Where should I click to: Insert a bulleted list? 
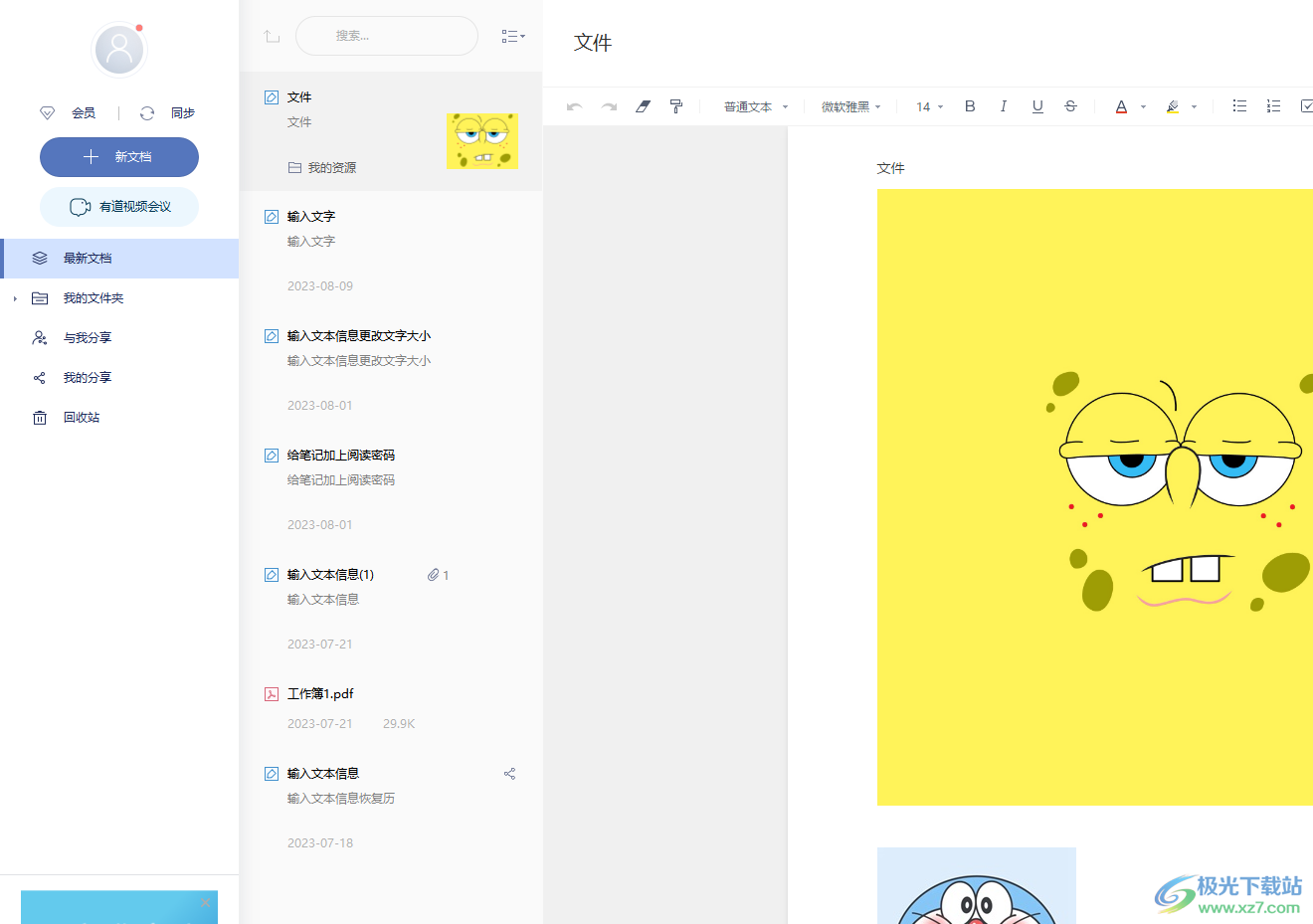pyautogui.click(x=1239, y=106)
